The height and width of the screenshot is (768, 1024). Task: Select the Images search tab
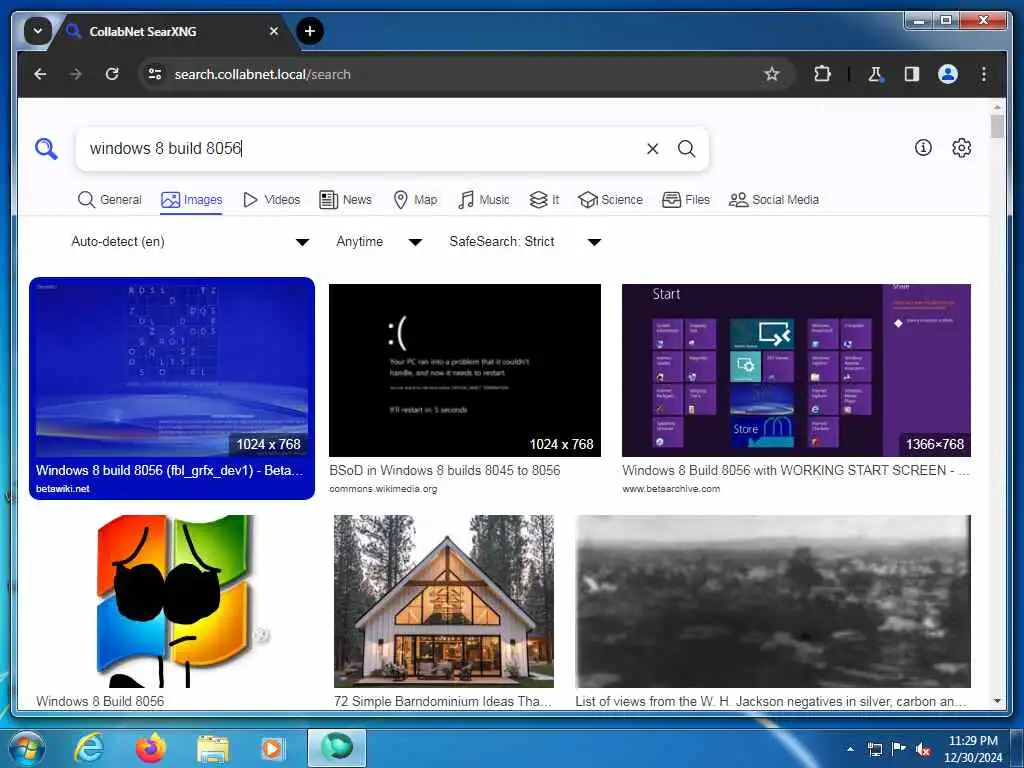(x=191, y=200)
